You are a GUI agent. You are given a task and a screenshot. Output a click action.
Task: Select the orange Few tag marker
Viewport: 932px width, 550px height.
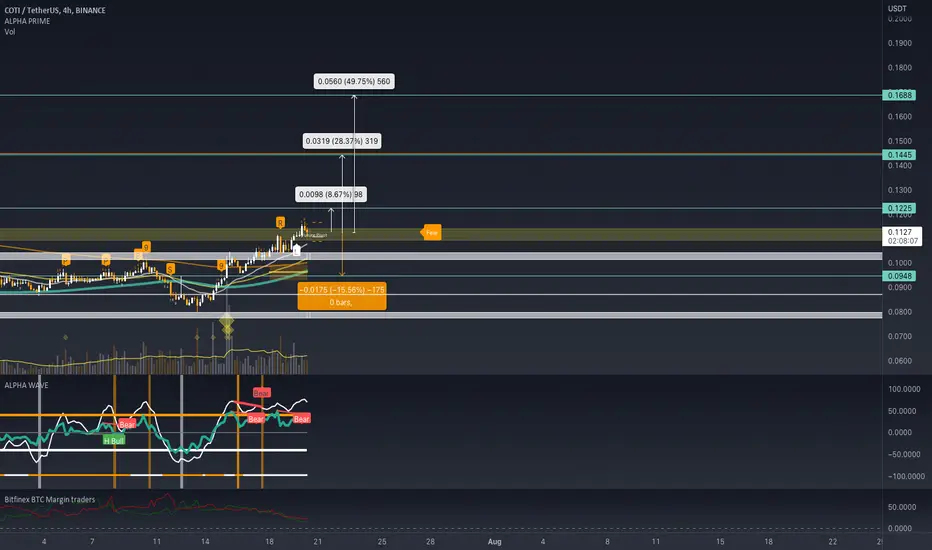pyautogui.click(x=432, y=232)
